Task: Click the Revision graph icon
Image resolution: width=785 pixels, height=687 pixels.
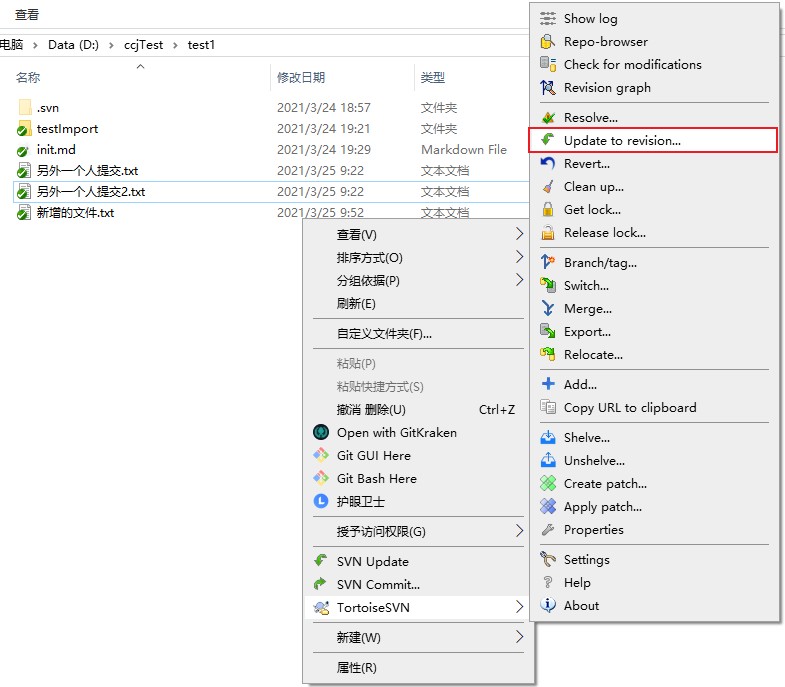Action: [x=547, y=87]
